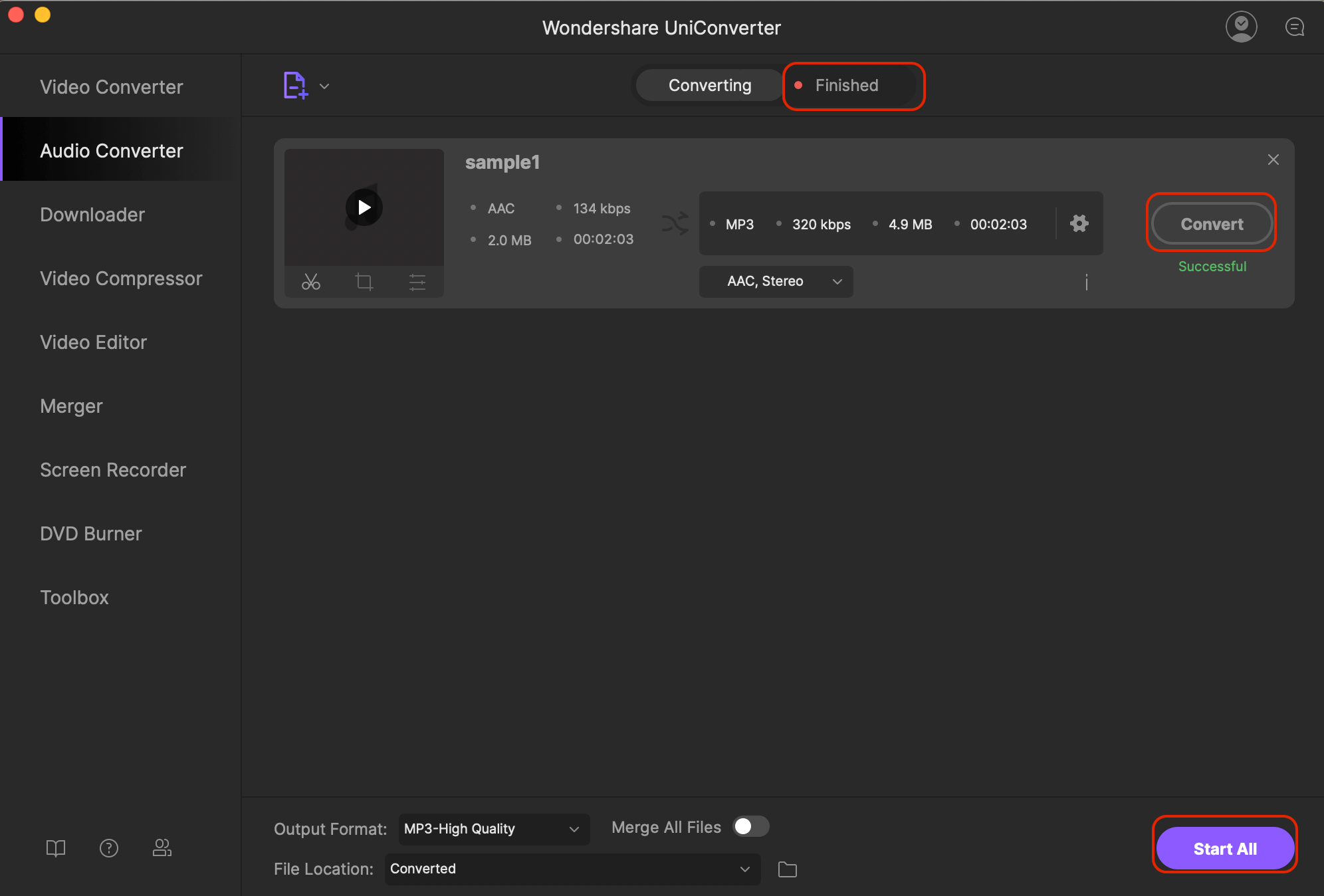Click the messages/chat icon top right

click(1294, 27)
